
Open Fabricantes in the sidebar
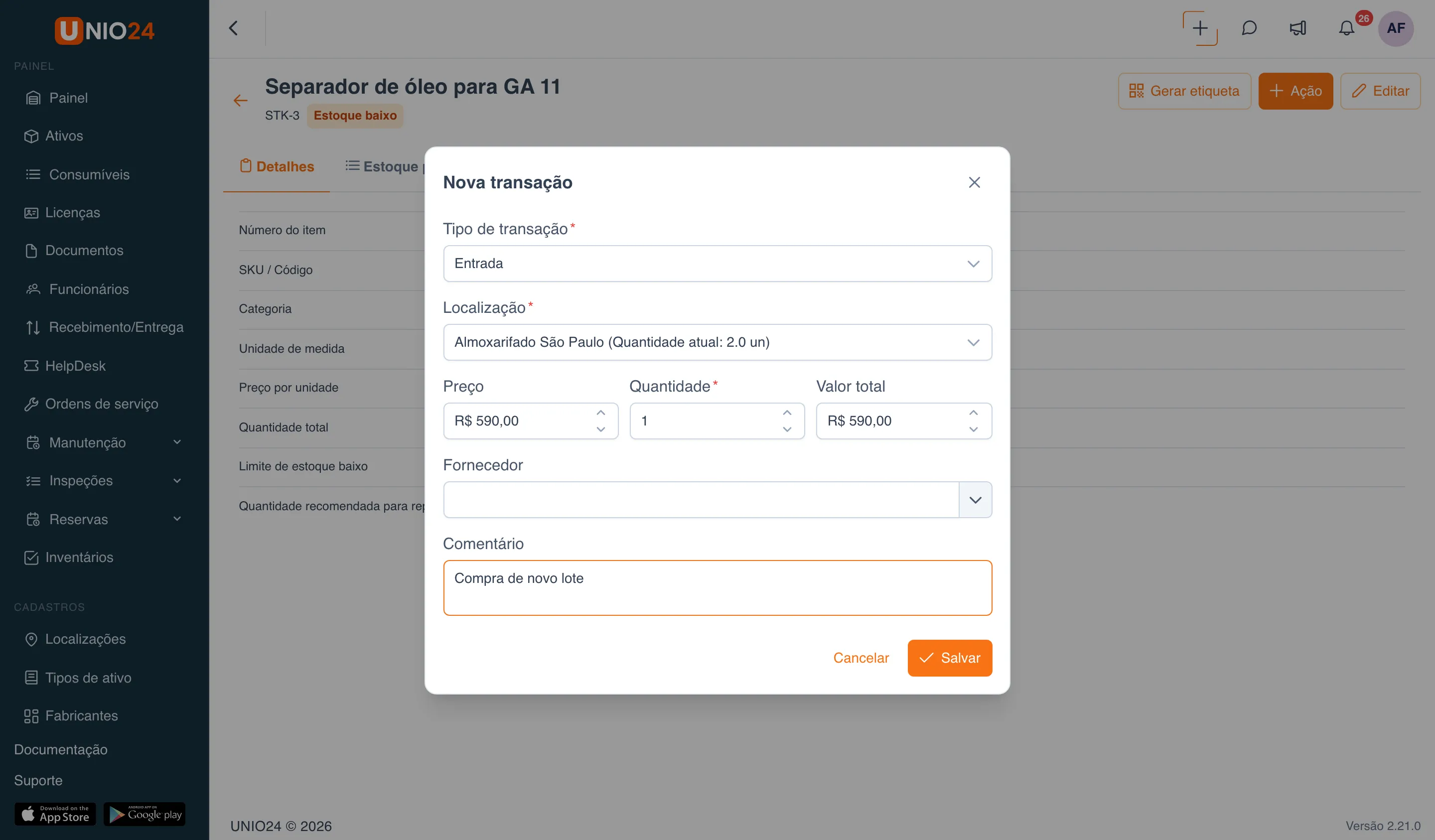coord(71,716)
